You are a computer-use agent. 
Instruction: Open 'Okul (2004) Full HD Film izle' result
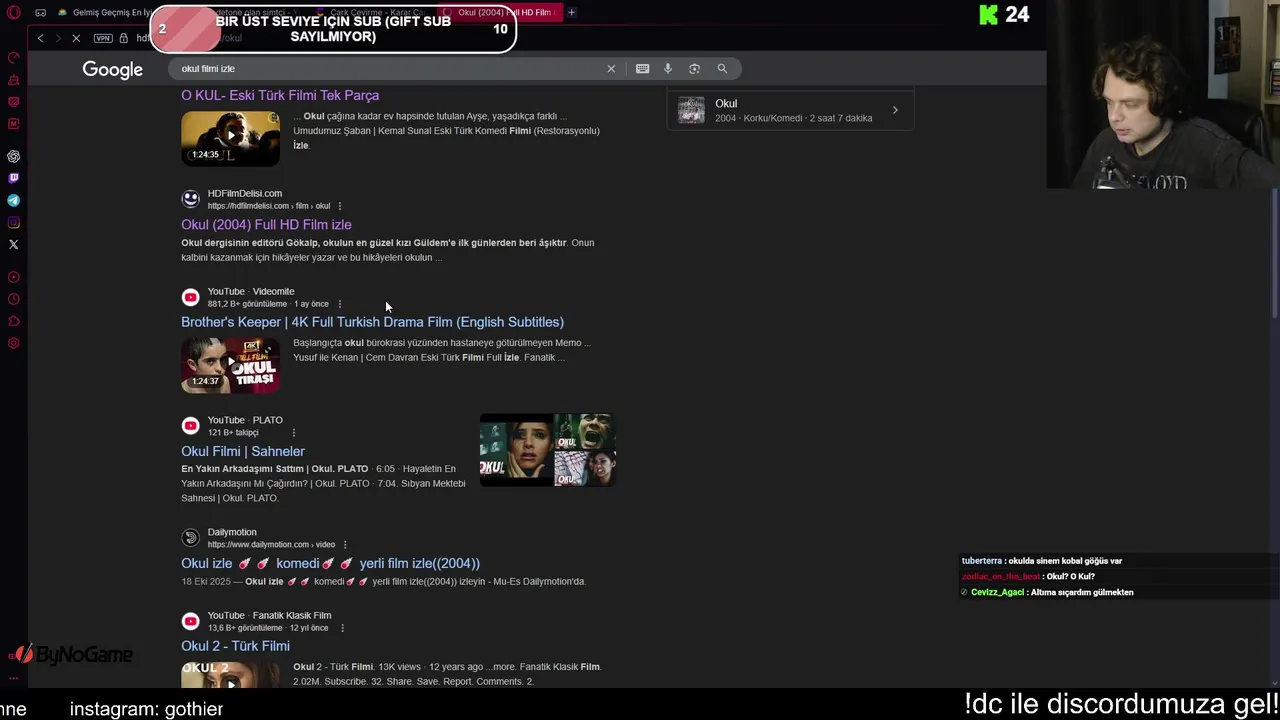(x=266, y=225)
